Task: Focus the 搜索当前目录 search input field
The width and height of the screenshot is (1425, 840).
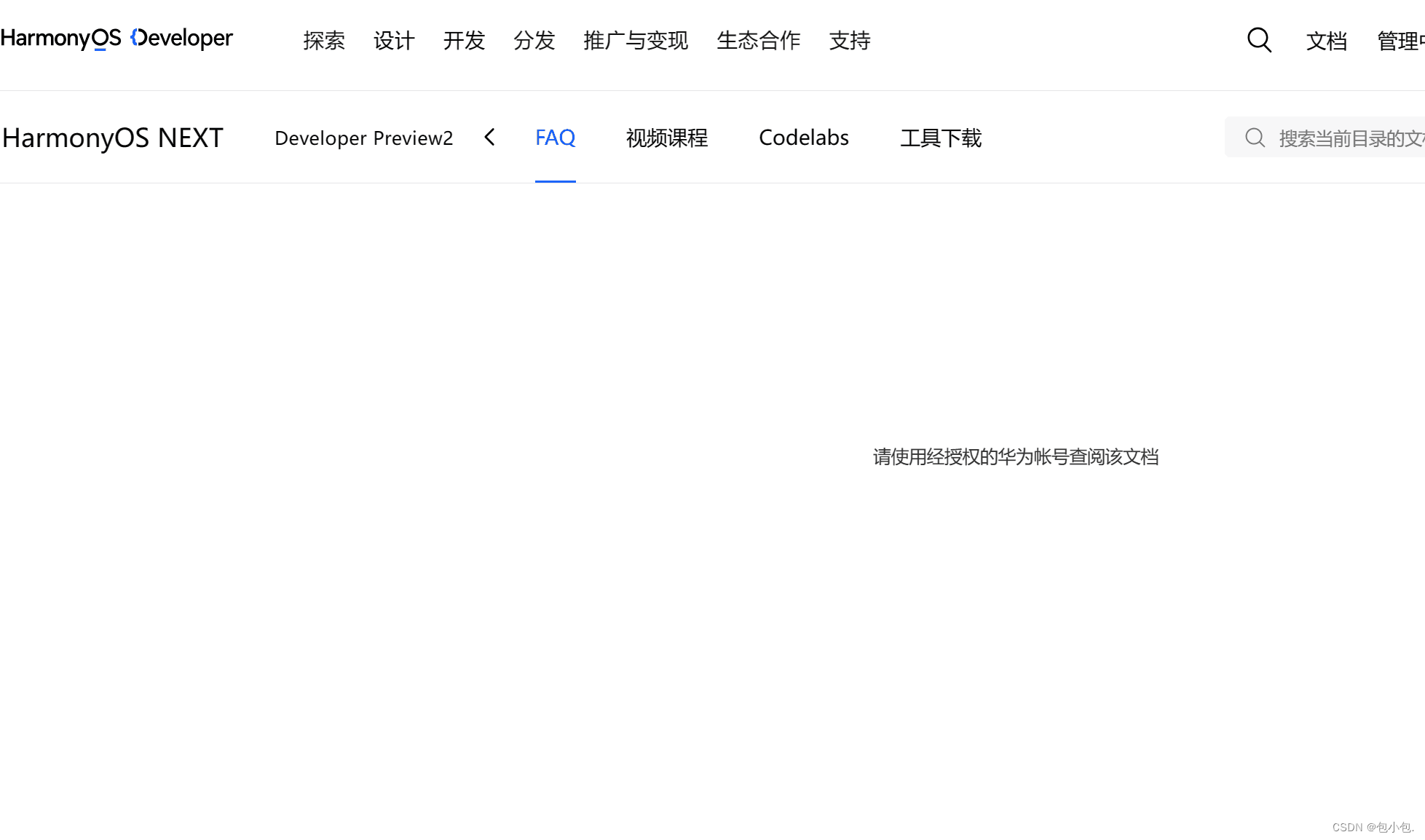Action: (x=1347, y=138)
